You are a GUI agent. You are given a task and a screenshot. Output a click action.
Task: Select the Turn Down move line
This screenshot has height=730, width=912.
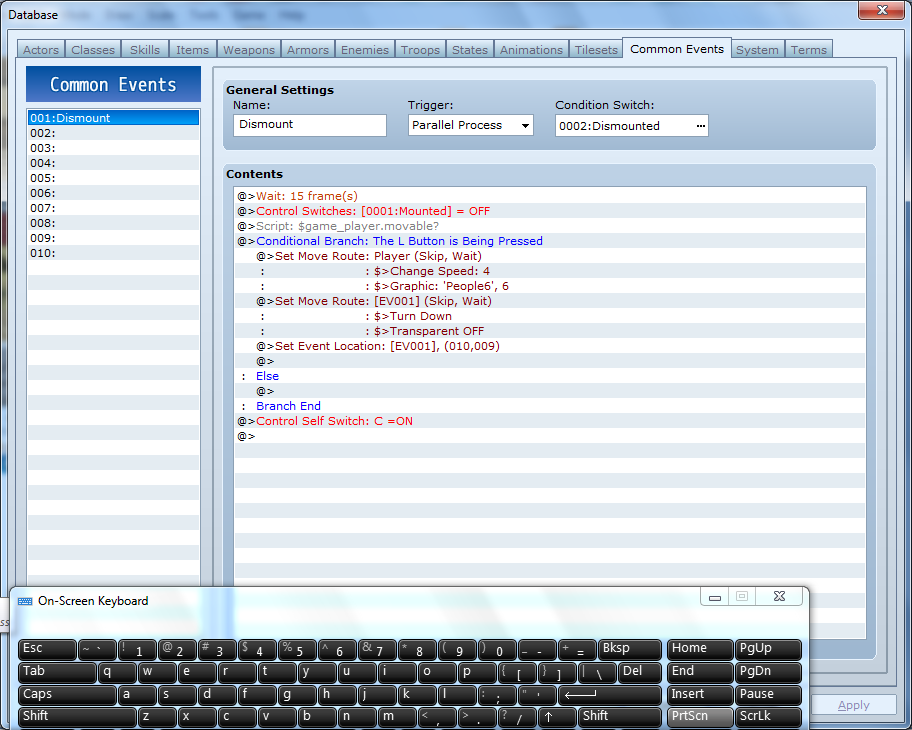click(550, 316)
